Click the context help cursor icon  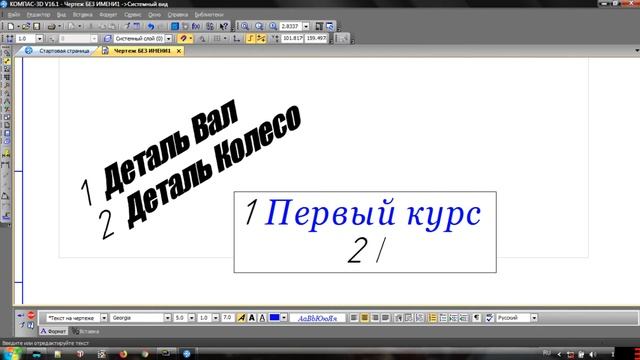223,27
